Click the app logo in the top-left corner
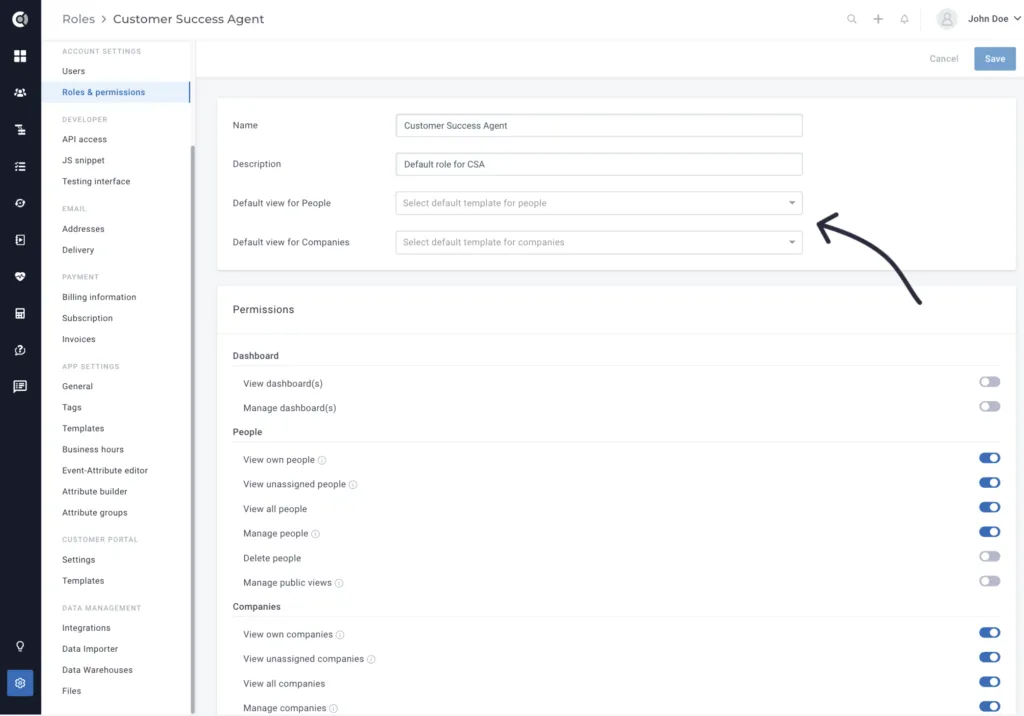Viewport: 1024px width, 716px height. tap(20, 19)
